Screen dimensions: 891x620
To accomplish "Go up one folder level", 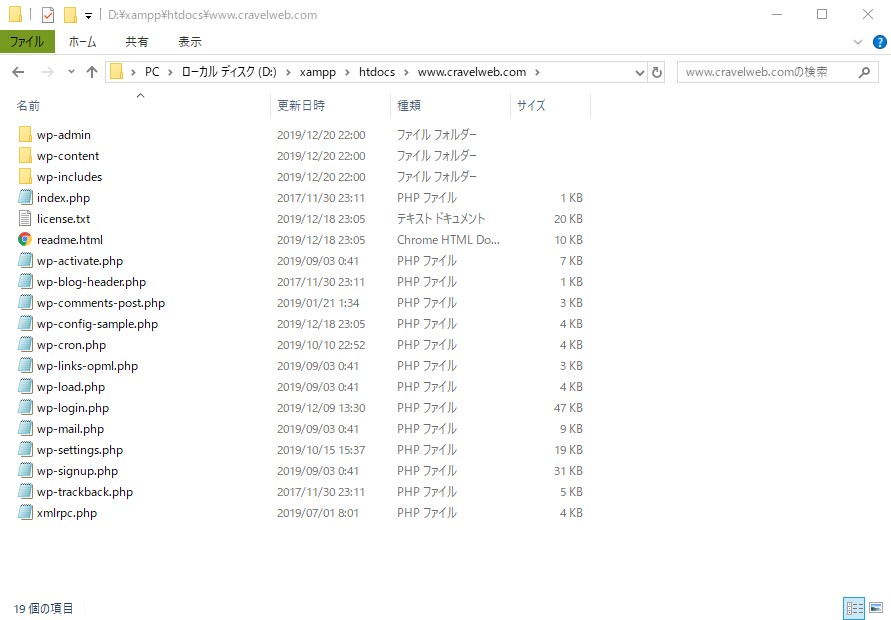I will tap(91, 72).
